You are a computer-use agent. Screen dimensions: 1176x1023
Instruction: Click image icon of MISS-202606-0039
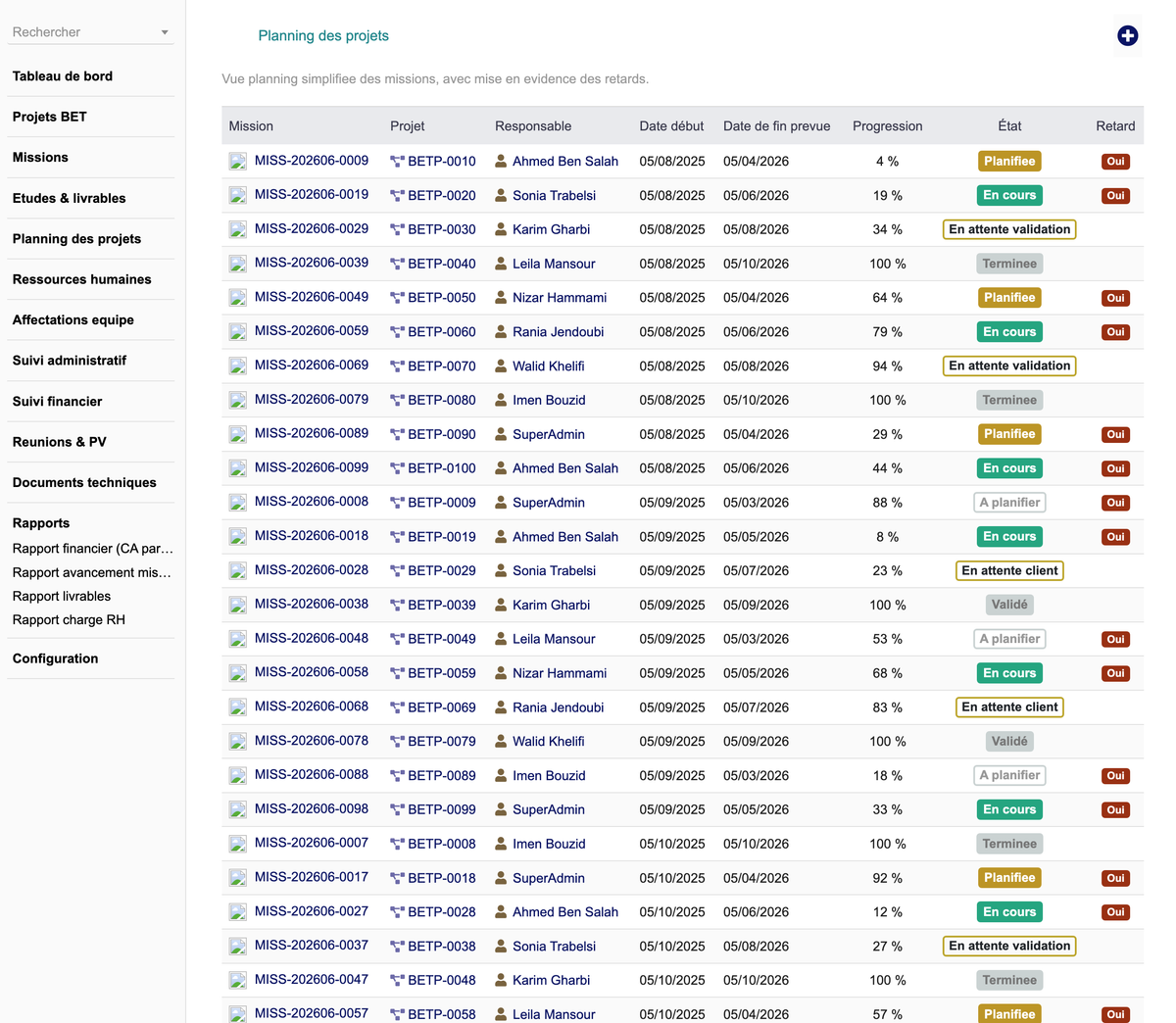[x=238, y=264]
